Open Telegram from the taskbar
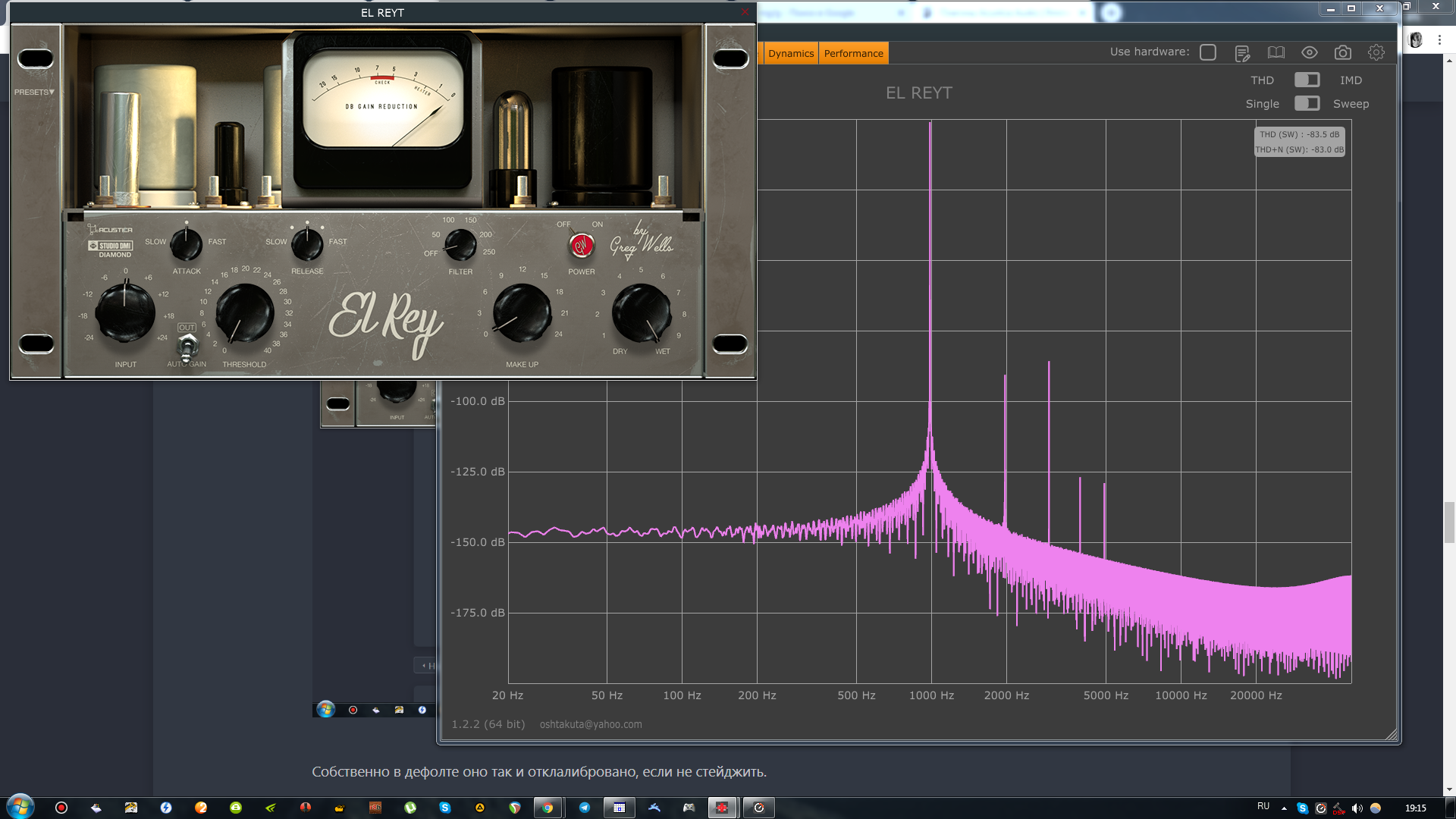 pos(585,808)
